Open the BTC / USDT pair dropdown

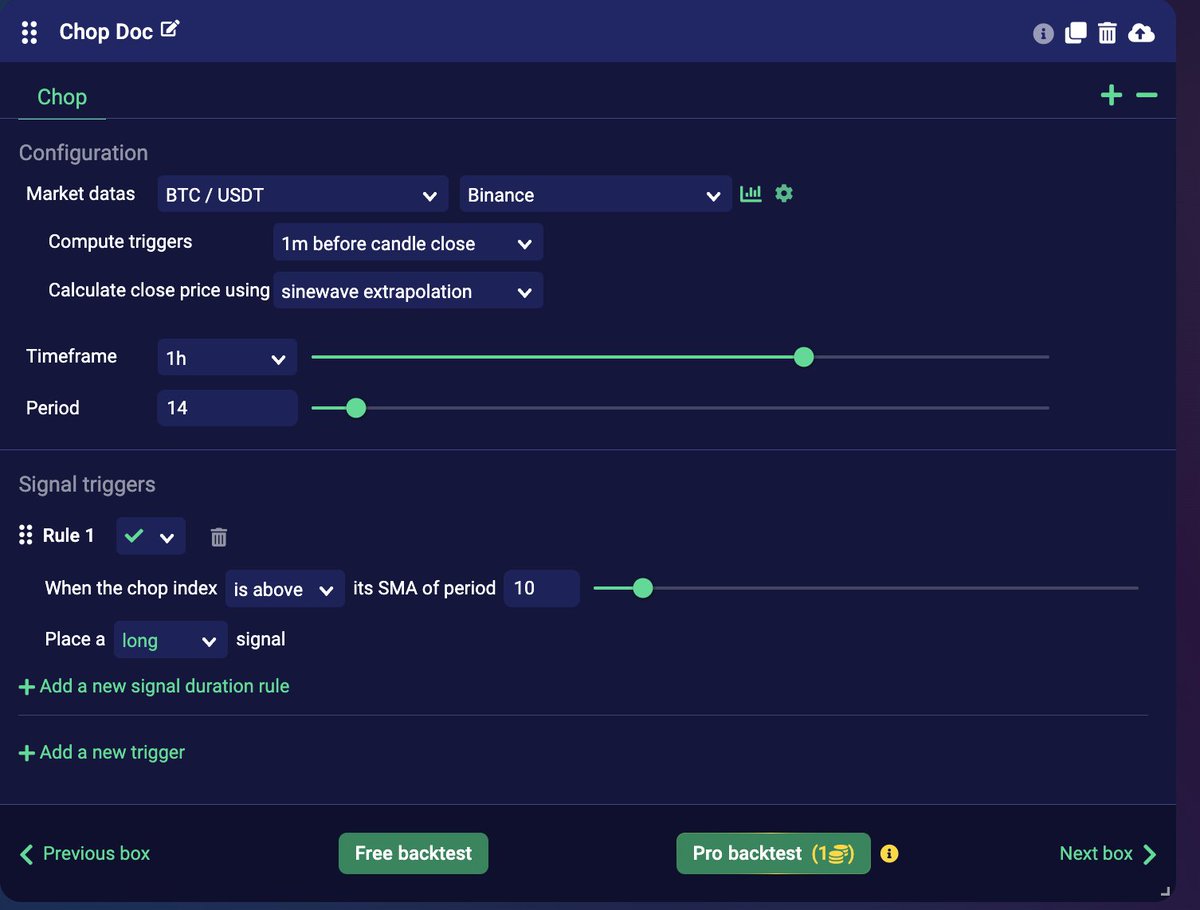[x=302, y=195]
